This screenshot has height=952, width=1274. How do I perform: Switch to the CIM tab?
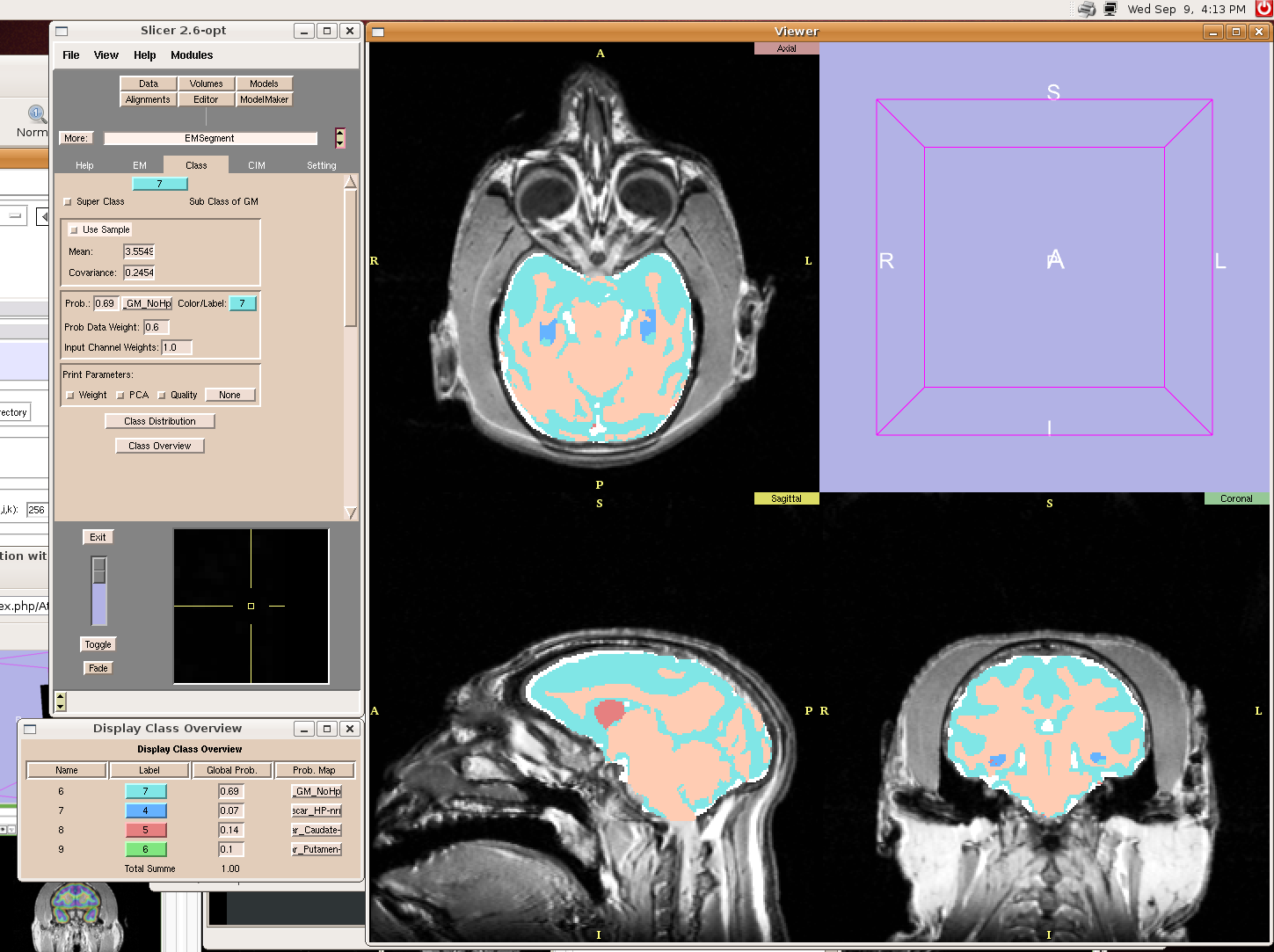click(256, 165)
